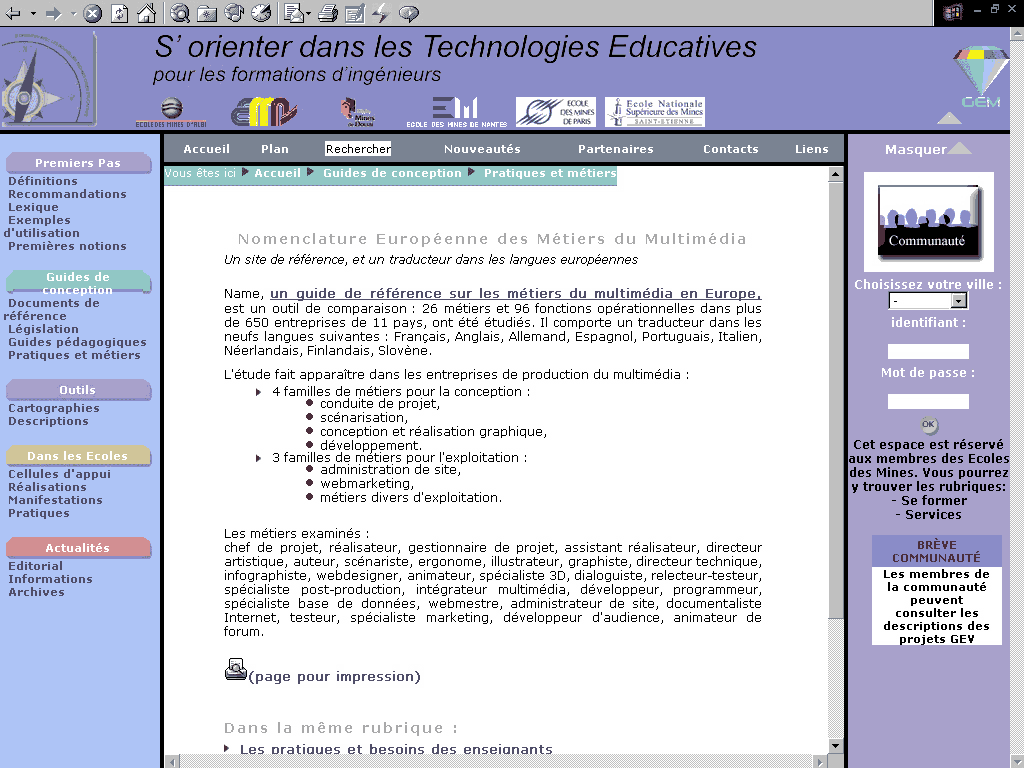Screen dimensions: 1024x768
Task: Click the Refresh page icon
Action: click(x=119, y=13)
